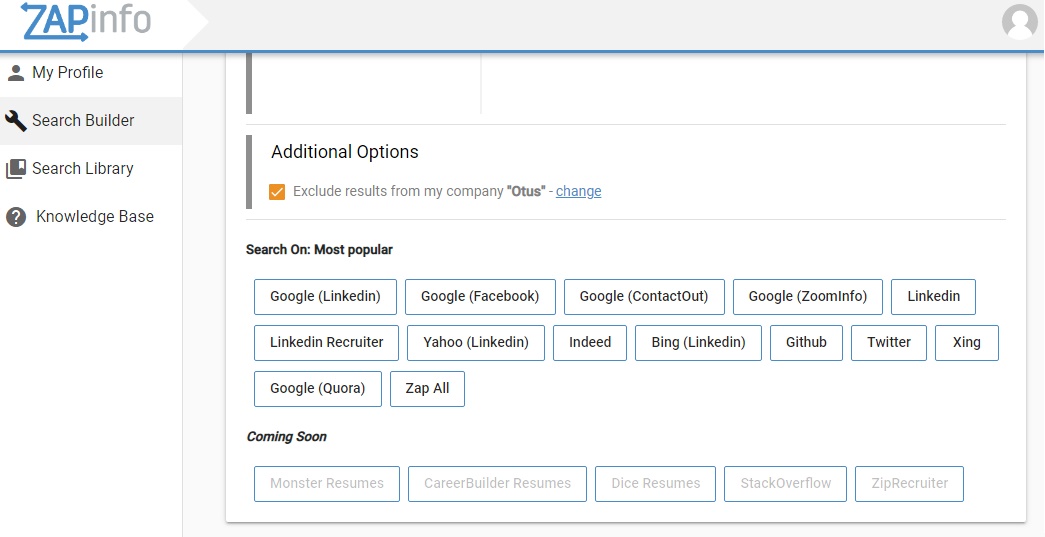
Task: Click the Search Builder wrench icon
Action: point(16,121)
